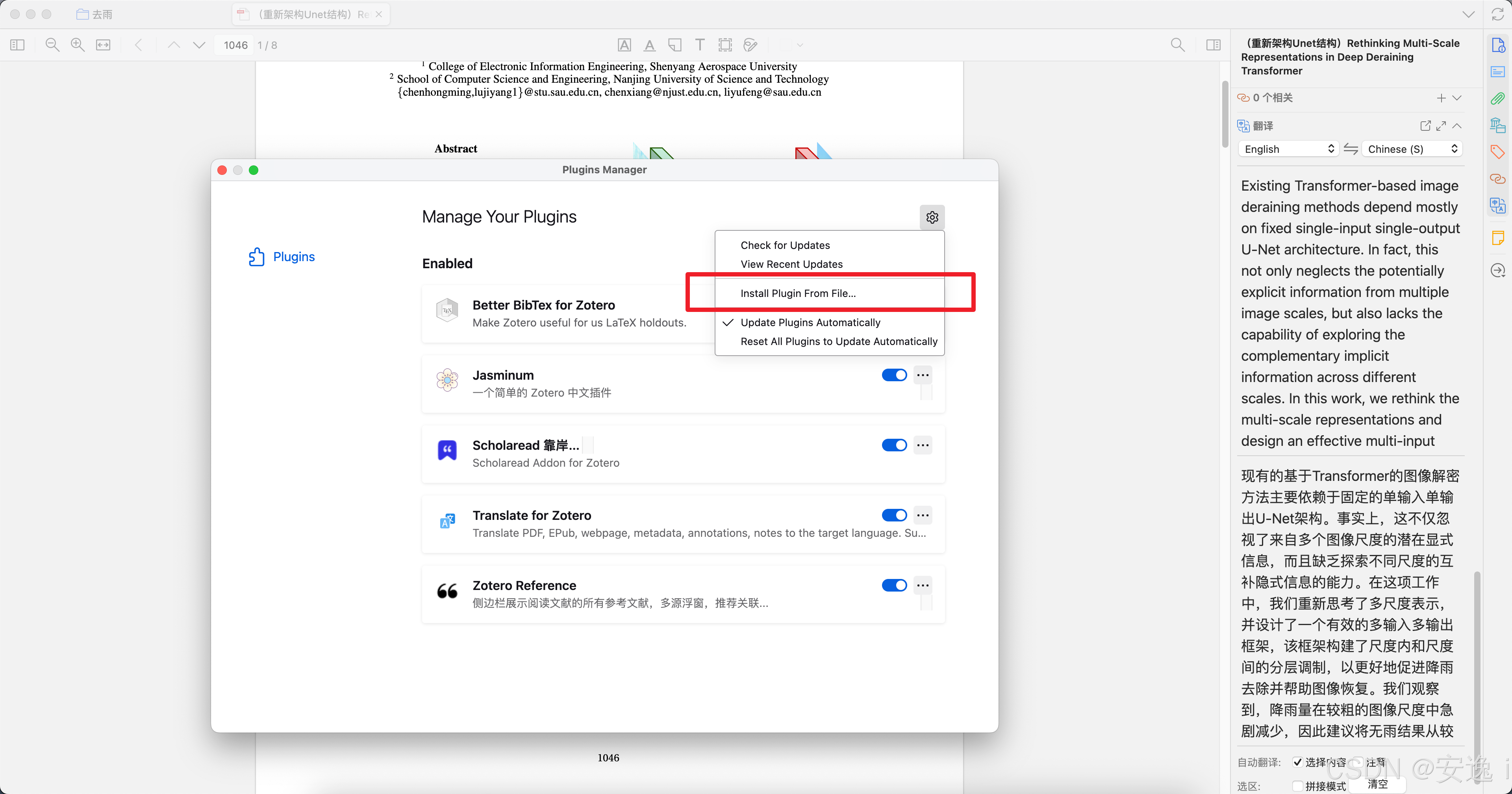Screen dimensions: 1512x794
Task: Open more options for Translate for Zotero
Action: click(x=923, y=516)
